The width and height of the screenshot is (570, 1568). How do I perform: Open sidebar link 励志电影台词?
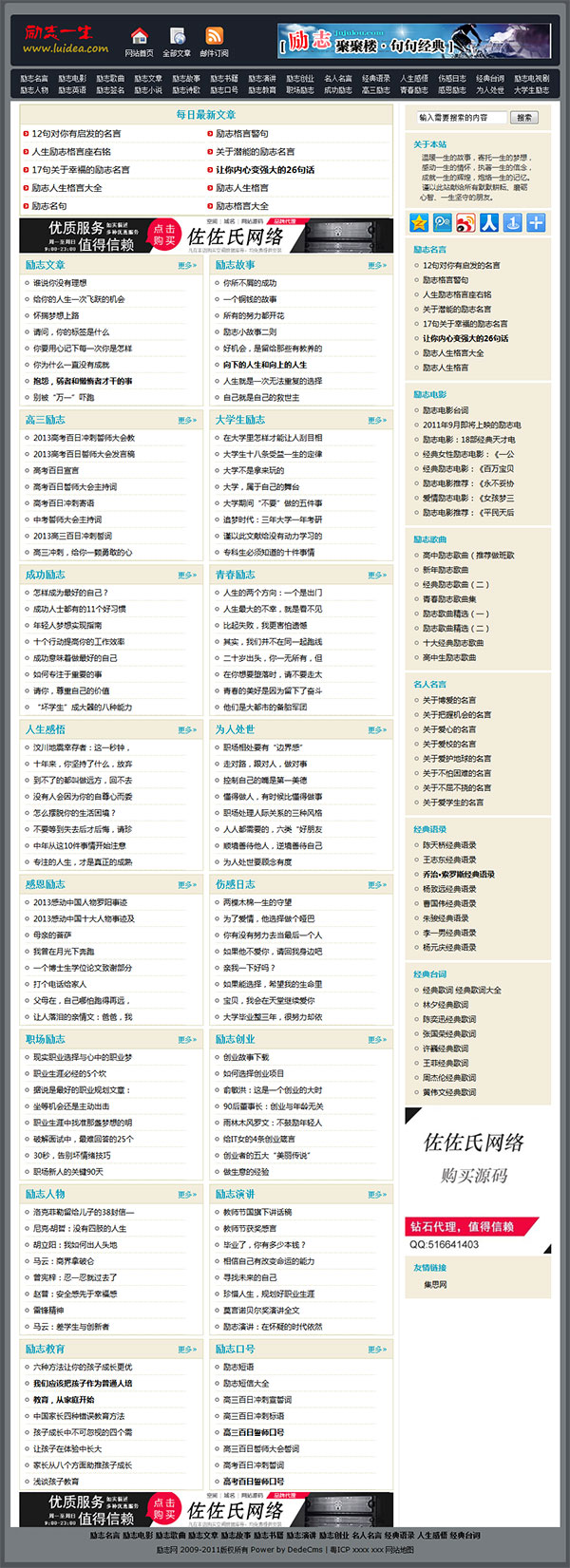[446, 410]
